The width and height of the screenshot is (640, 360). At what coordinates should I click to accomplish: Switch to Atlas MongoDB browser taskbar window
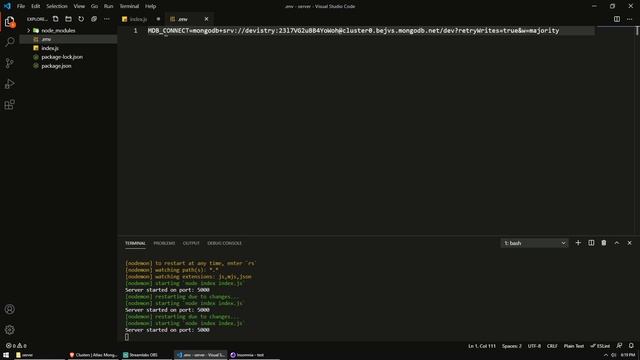pos(93,355)
